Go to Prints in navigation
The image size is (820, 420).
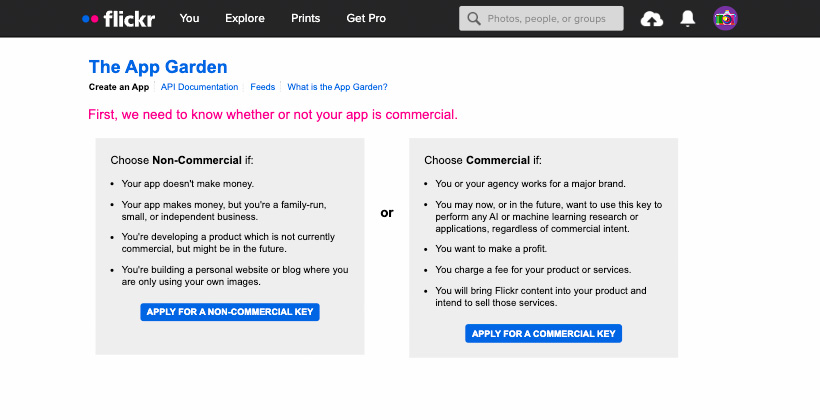coord(305,18)
